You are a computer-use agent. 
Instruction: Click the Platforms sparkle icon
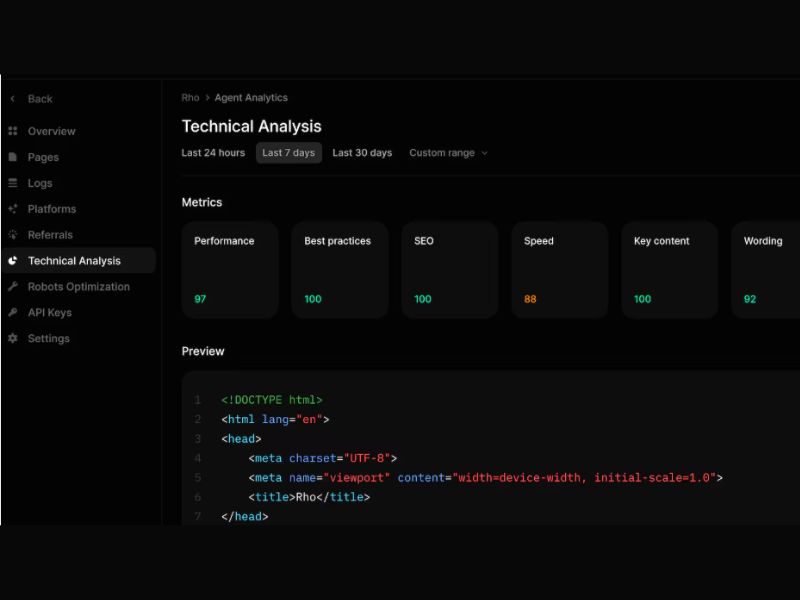click(13, 209)
